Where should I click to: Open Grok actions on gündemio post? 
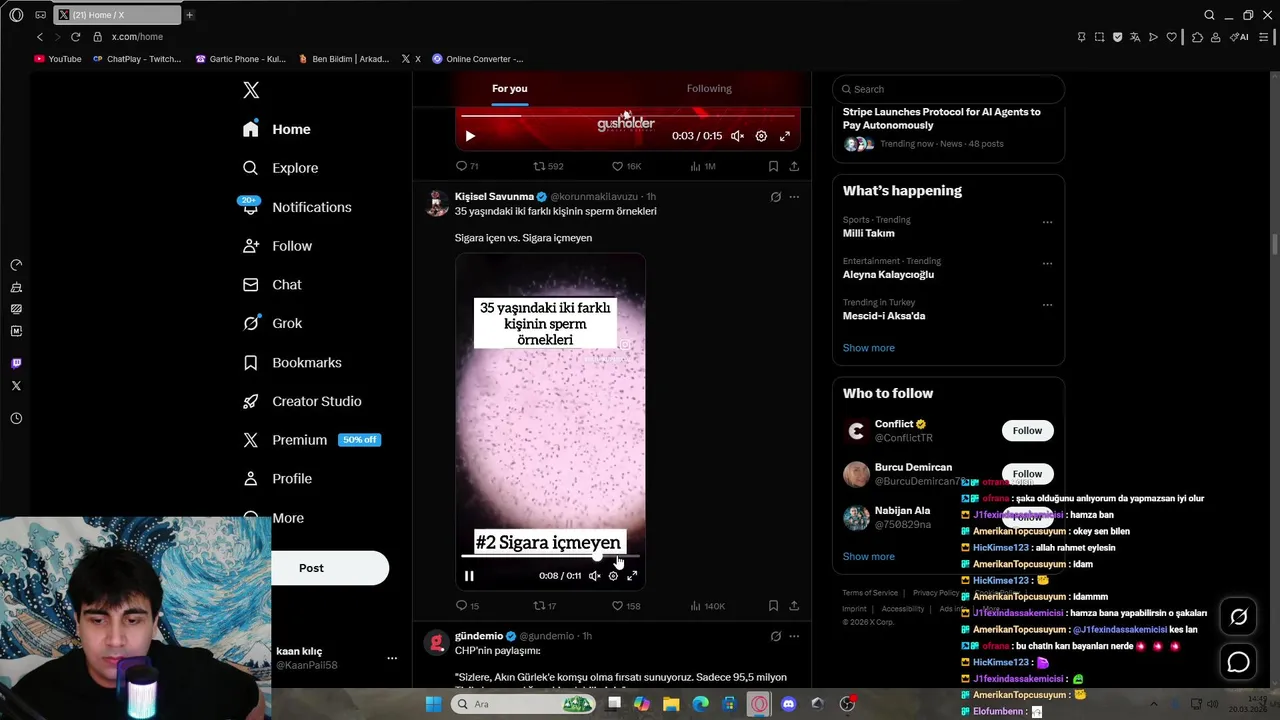(x=775, y=636)
